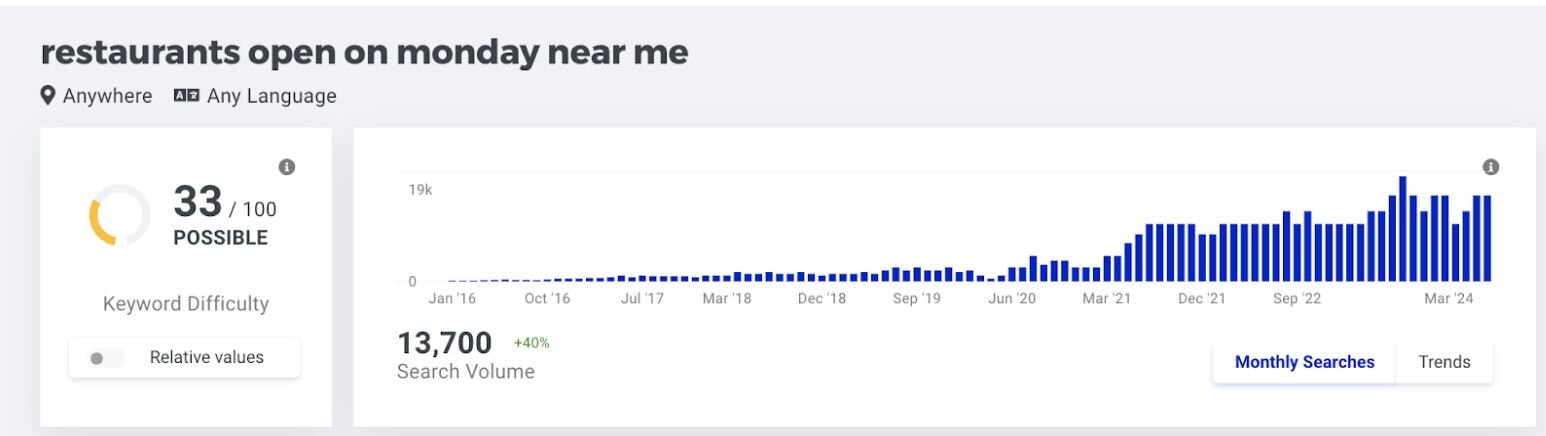Click the location pin icon beside Anywhere
Image resolution: width=1546 pixels, height=436 pixels.
(47, 96)
